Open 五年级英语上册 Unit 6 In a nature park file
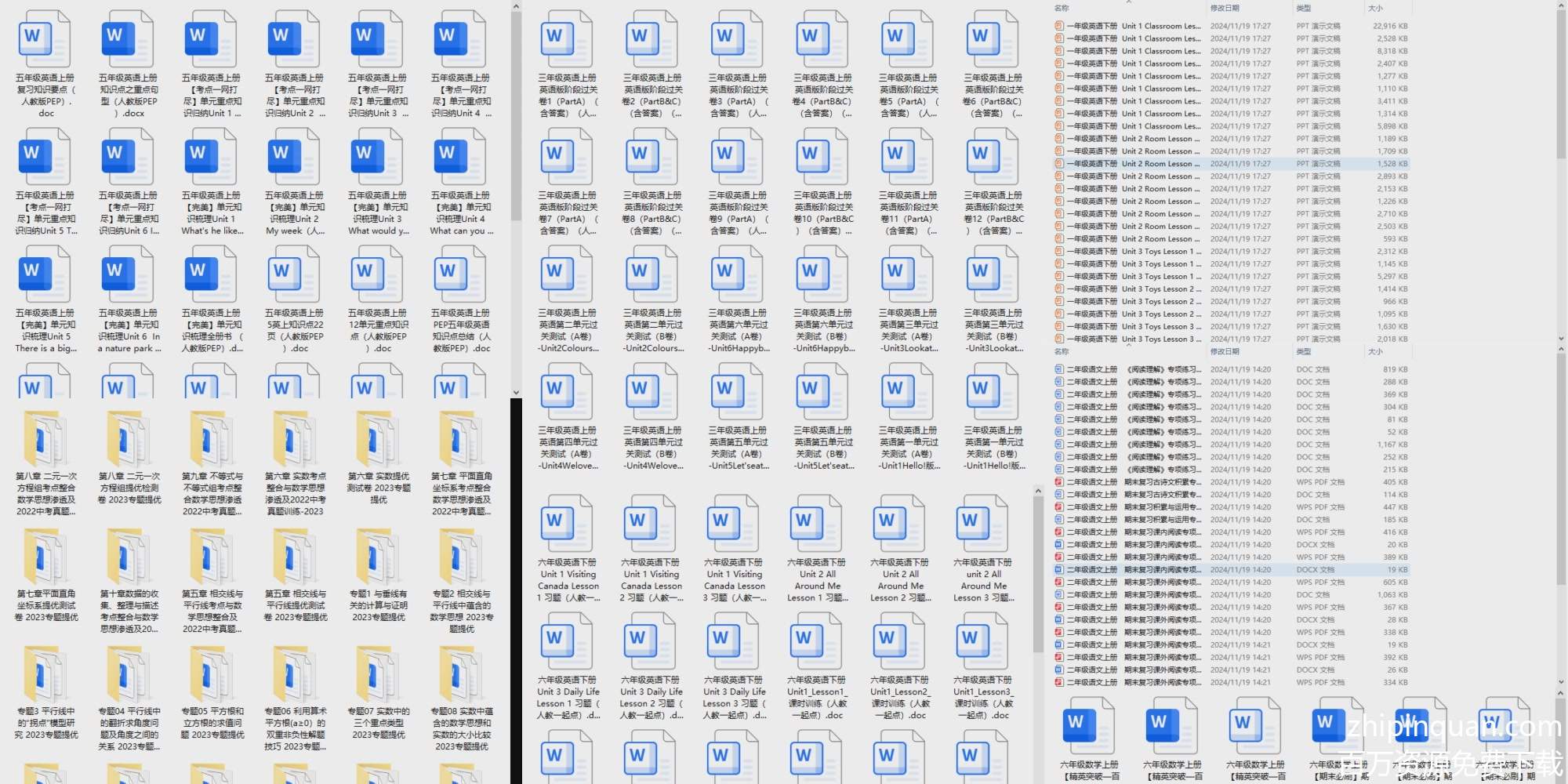This screenshot has height=784, width=1568. click(129, 276)
